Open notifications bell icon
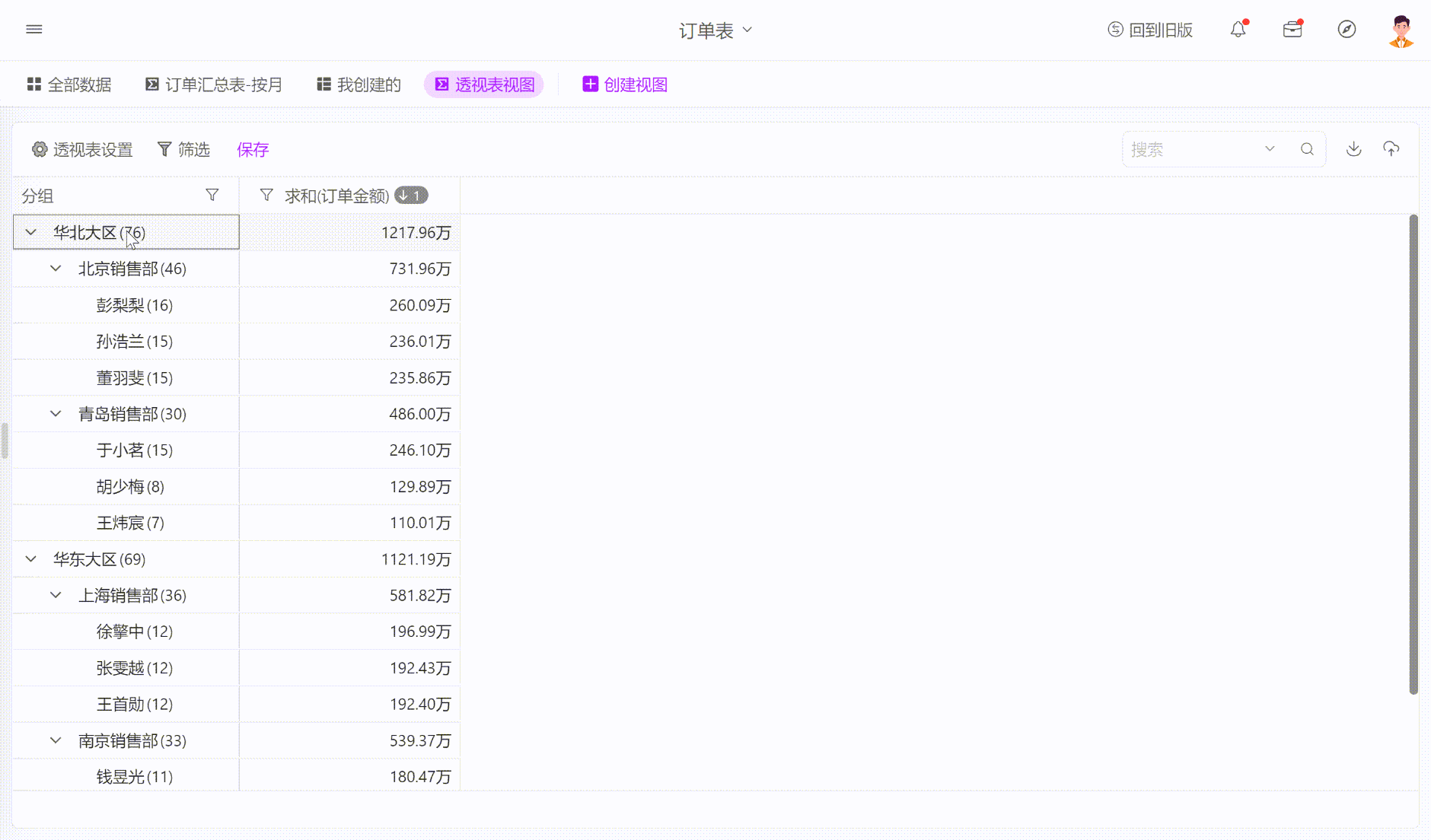The height and width of the screenshot is (840, 1431). click(x=1238, y=29)
